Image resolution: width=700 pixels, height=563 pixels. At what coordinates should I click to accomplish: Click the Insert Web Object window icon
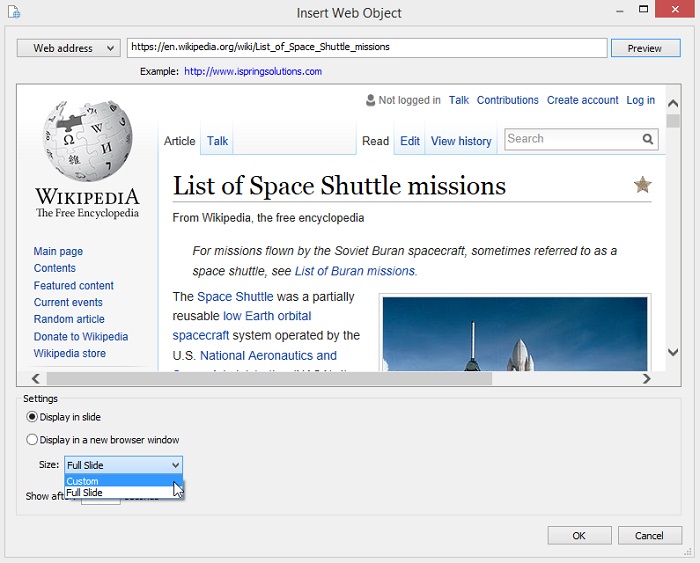tap(14, 12)
